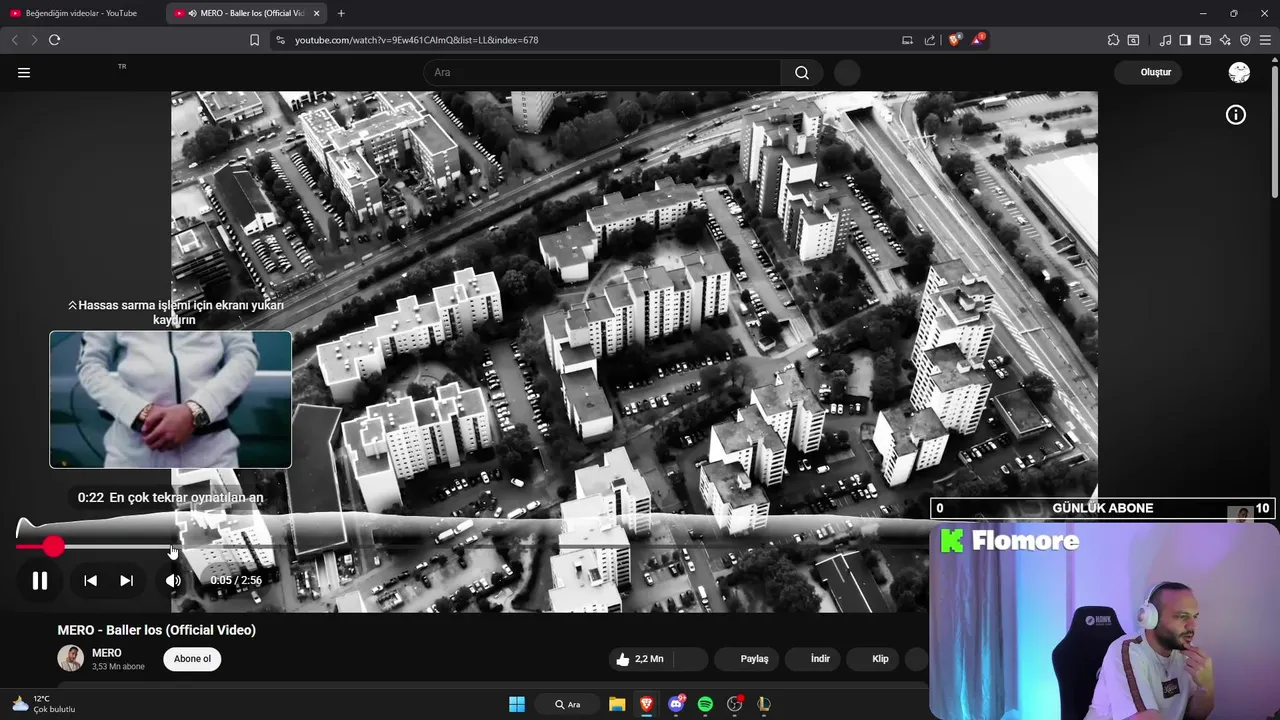
Task: Go forward with the browser forward arrow
Action: coord(34,40)
